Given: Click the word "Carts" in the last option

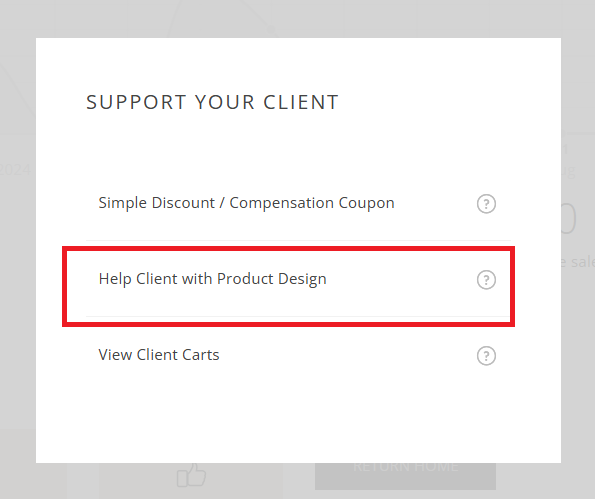Looking at the screenshot, I should click(x=201, y=355).
